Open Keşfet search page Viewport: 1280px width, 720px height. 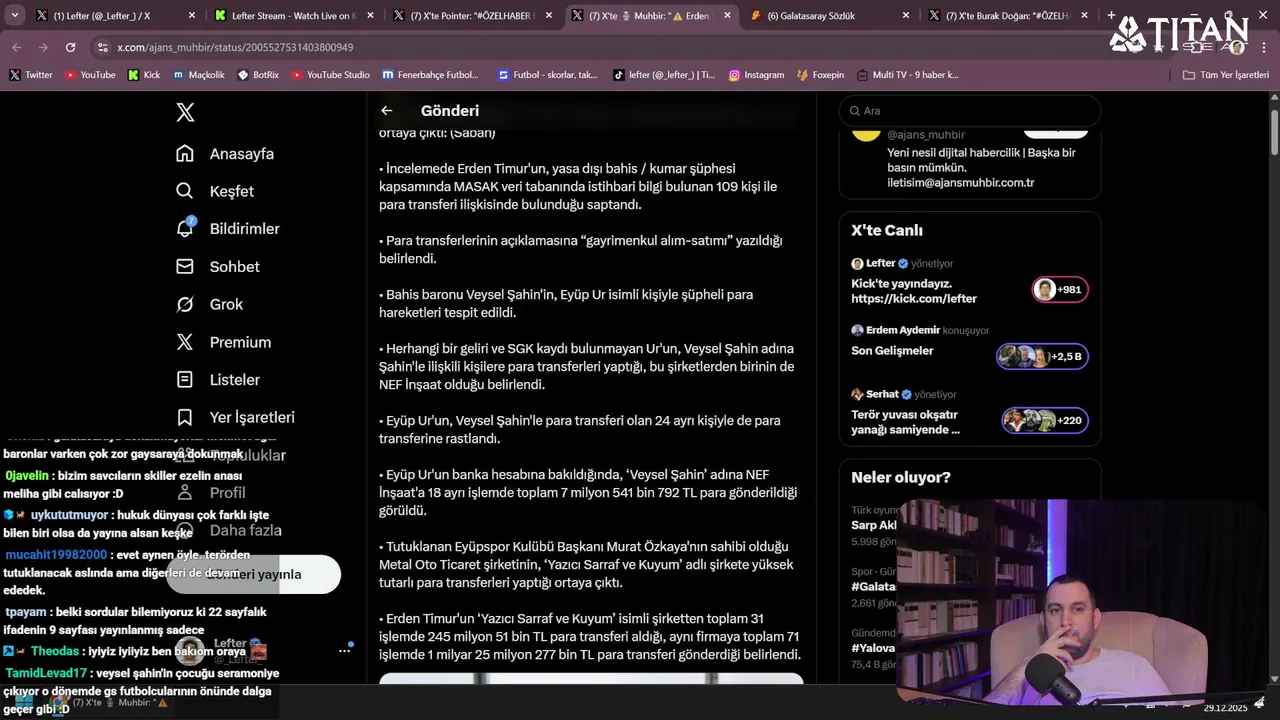point(215,191)
